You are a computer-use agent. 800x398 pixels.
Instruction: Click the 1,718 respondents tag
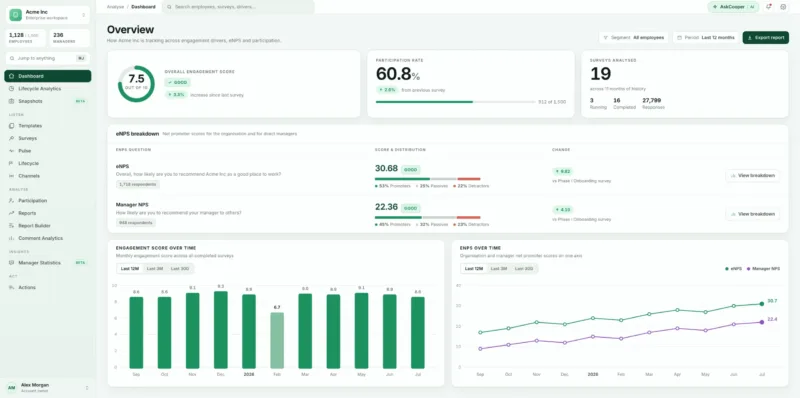click(x=138, y=184)
